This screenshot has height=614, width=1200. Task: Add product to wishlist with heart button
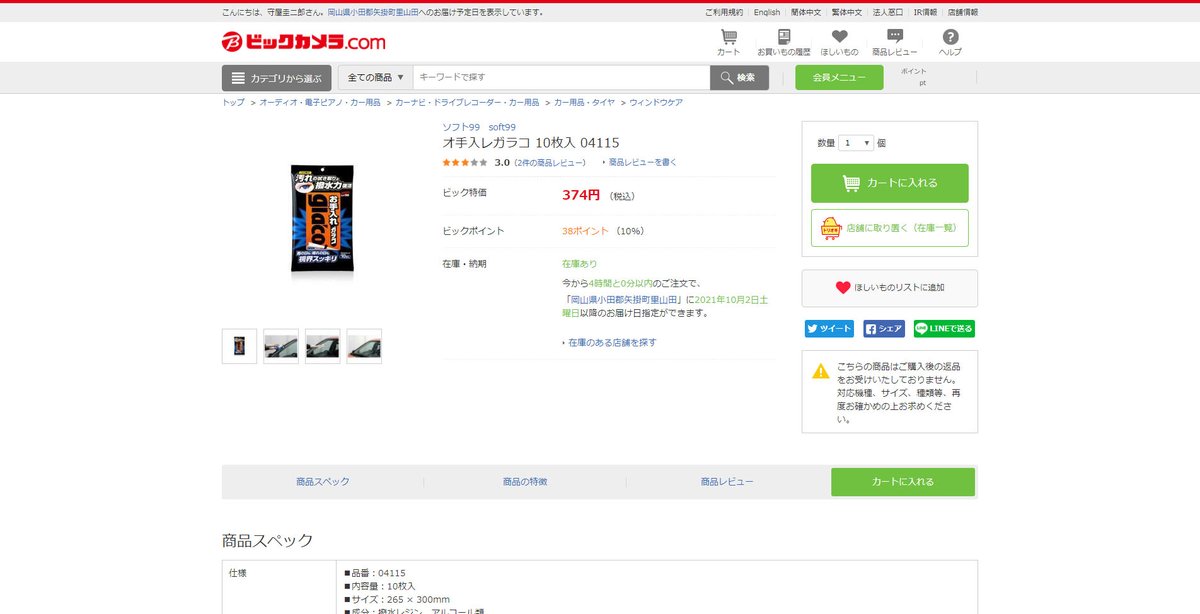coord(890,288)
